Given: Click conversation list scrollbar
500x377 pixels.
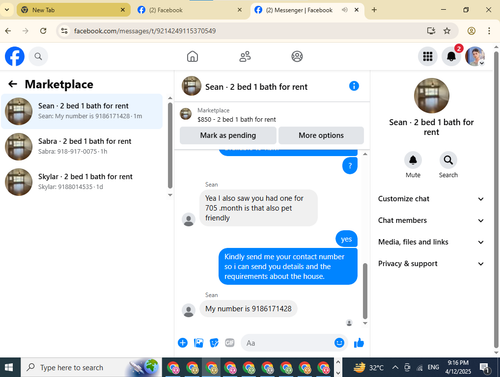Looking at the screenshot, I should pos(170,146).
